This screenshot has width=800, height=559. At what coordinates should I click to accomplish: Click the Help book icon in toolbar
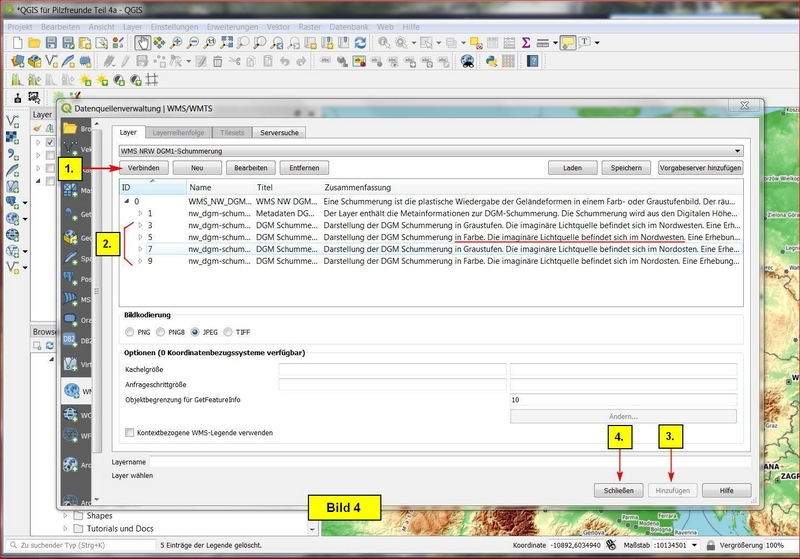[x=533, y=62]
